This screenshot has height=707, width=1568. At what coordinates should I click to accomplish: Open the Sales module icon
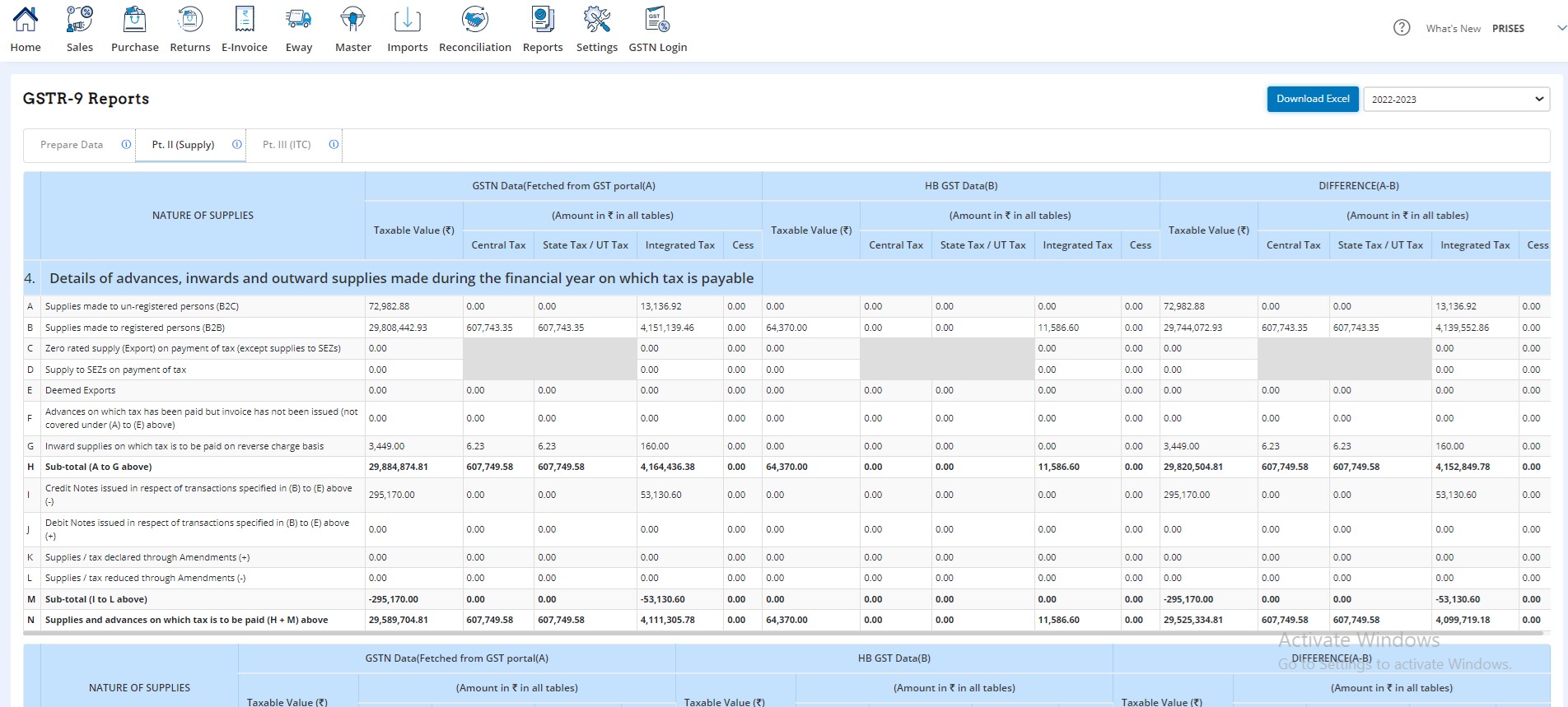pos(80,20)
